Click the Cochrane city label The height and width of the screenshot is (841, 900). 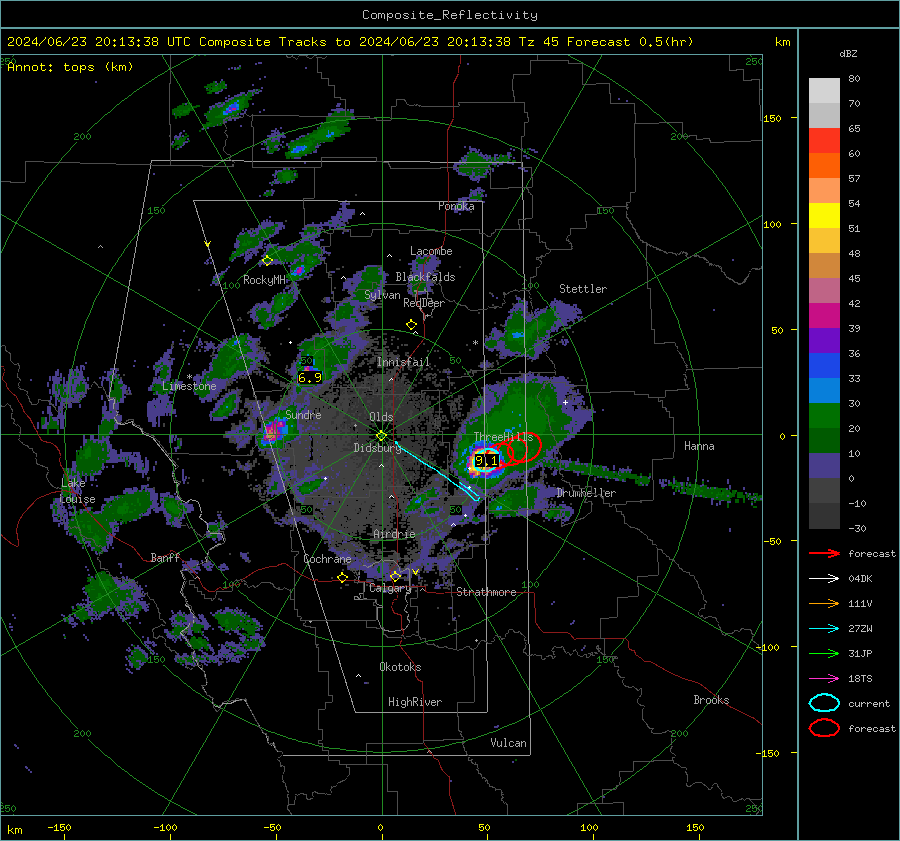point(327,559)
